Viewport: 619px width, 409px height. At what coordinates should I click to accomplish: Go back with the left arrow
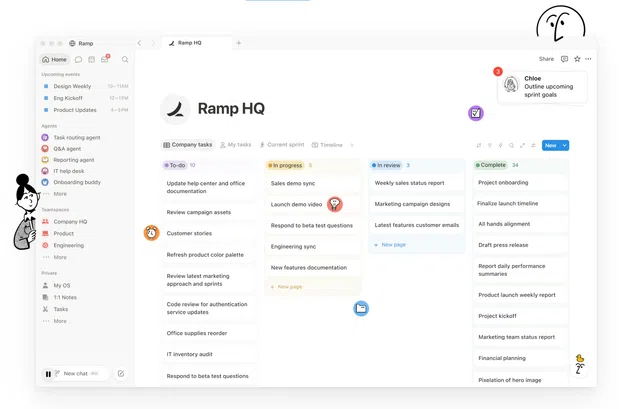pyautogui.click(x=139, y=43)
